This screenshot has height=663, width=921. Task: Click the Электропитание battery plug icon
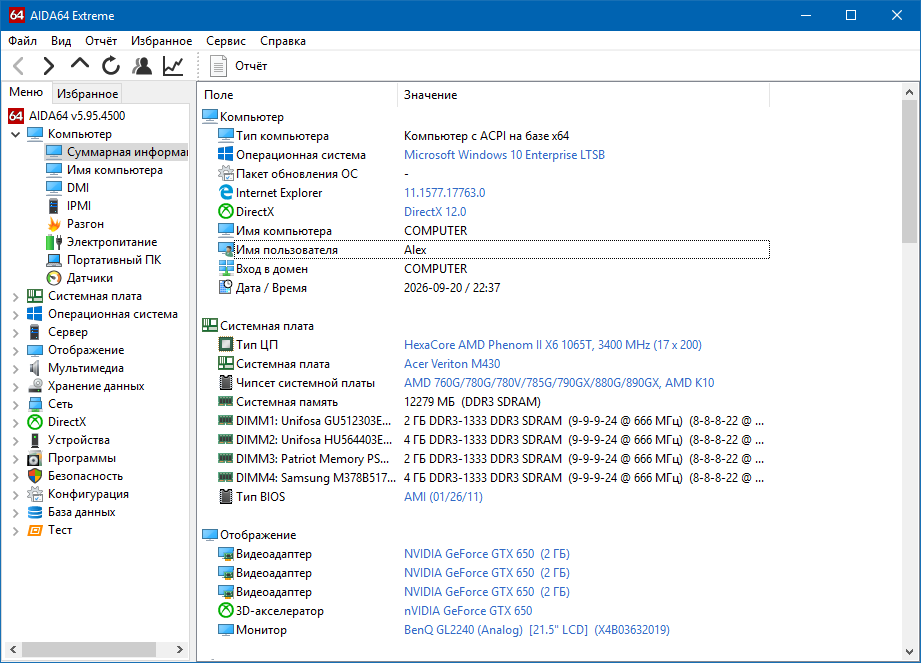[53, 242]
